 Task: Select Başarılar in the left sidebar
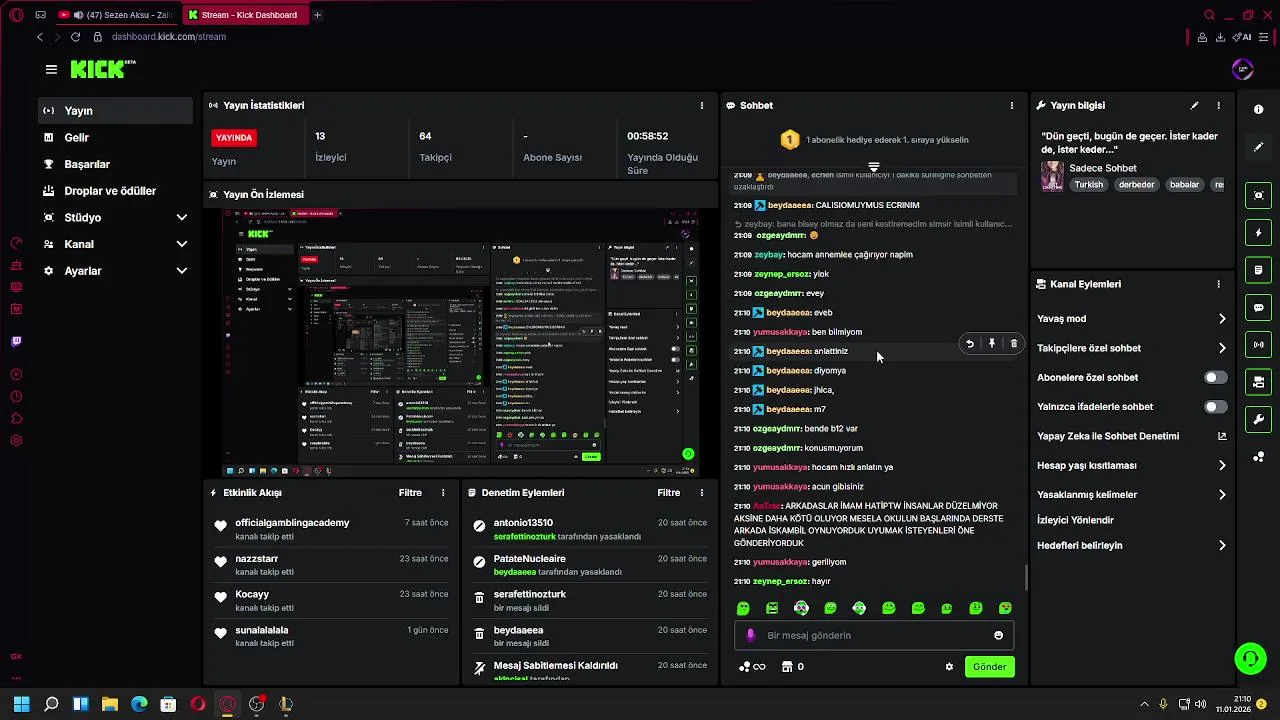point(116,164)
